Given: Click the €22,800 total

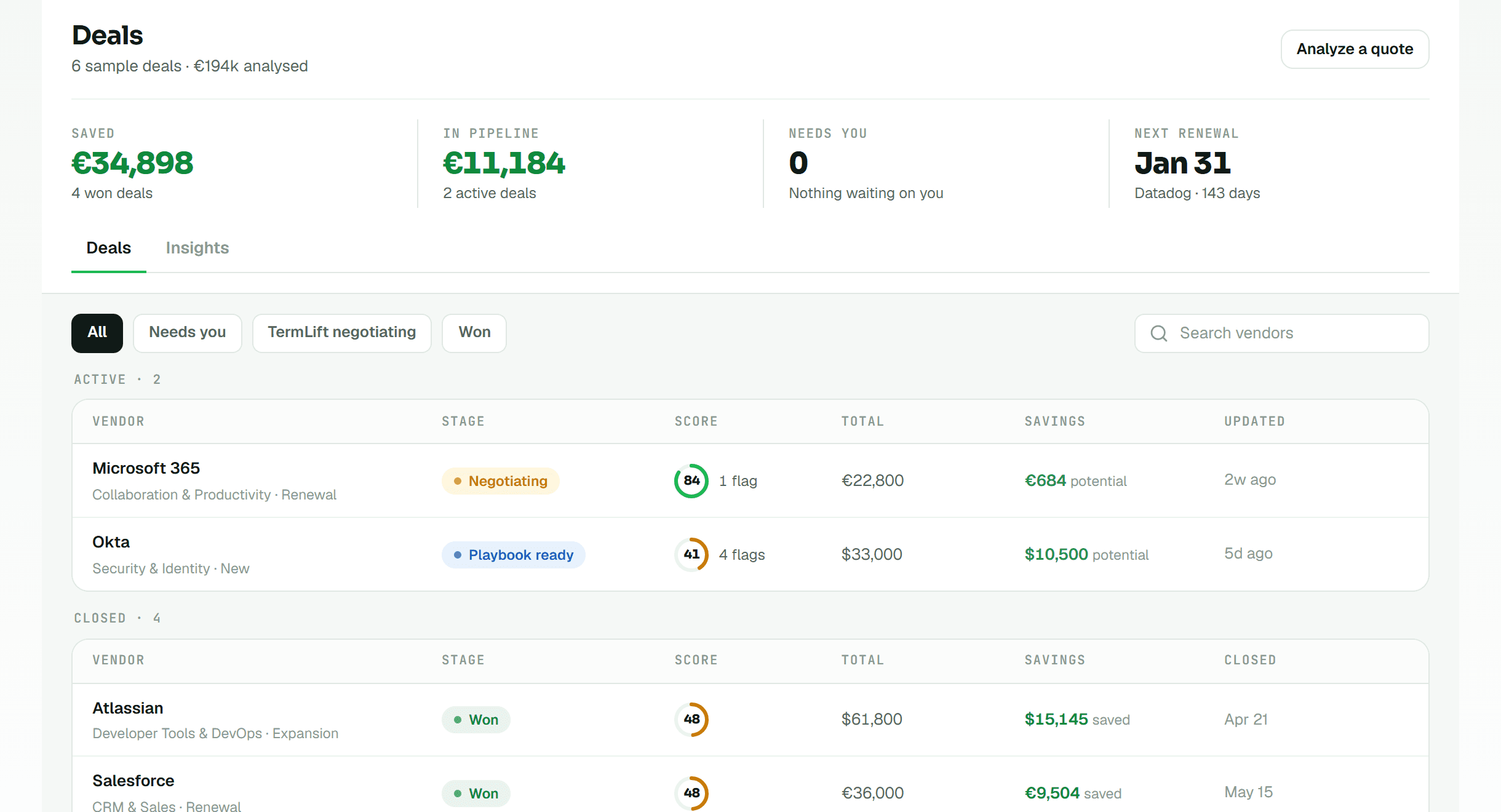Looking at the screenshot, I should click(x=872, y=480).
